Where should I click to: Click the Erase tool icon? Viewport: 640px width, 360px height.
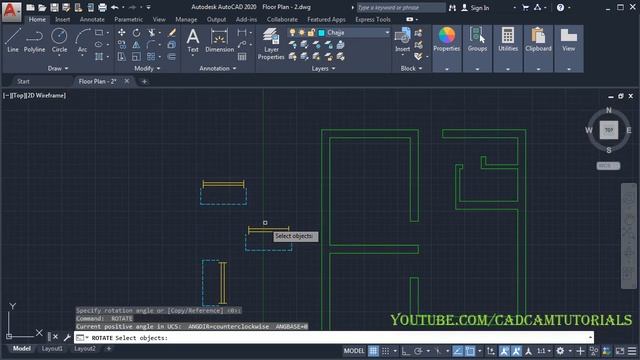tap(172, 33)
